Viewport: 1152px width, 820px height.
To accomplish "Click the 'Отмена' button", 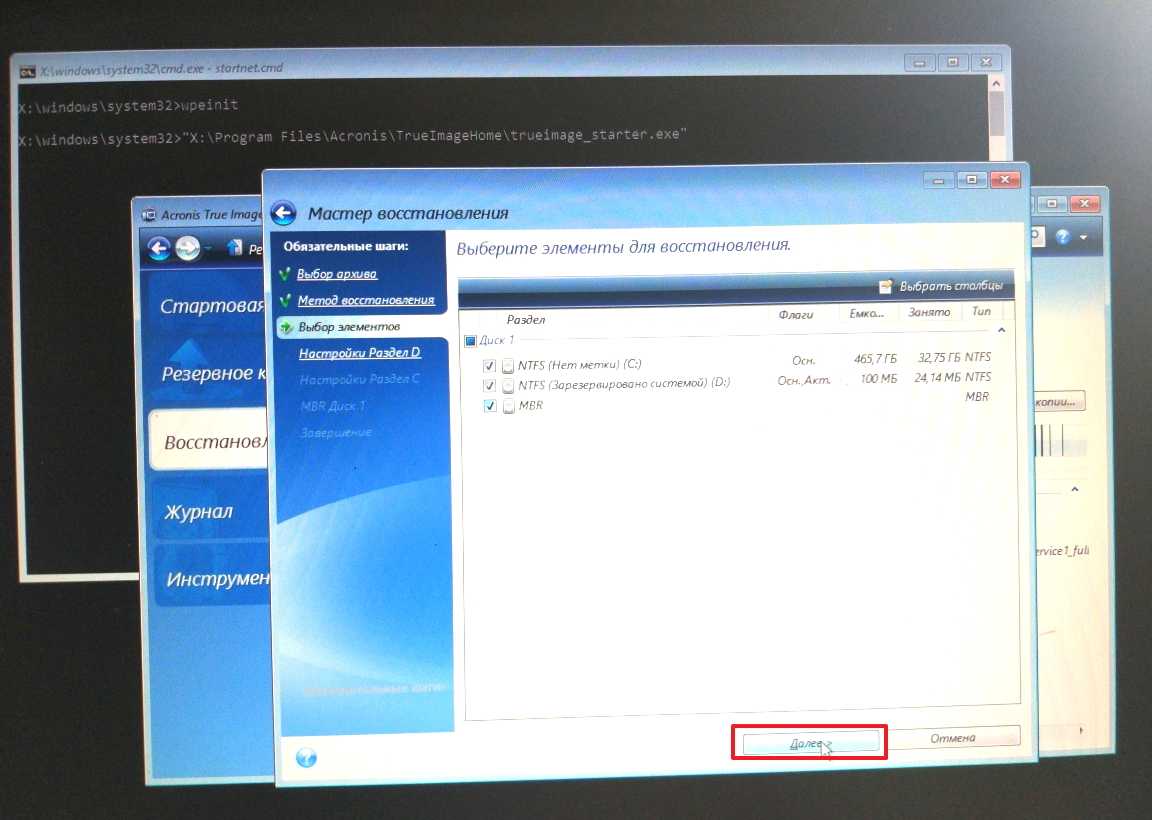I will [952, 738].
